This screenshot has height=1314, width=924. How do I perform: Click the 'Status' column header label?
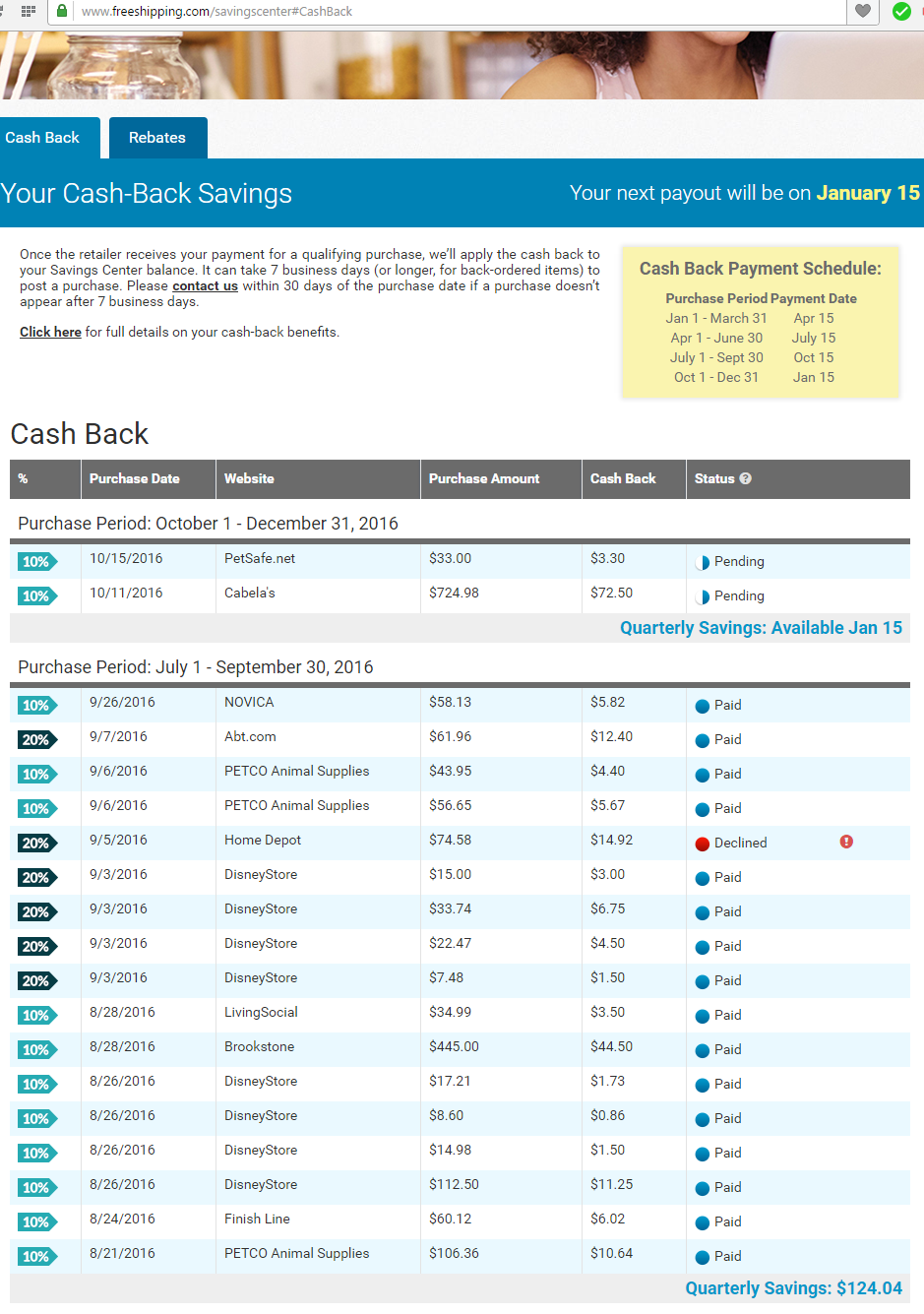click(714, 478)
